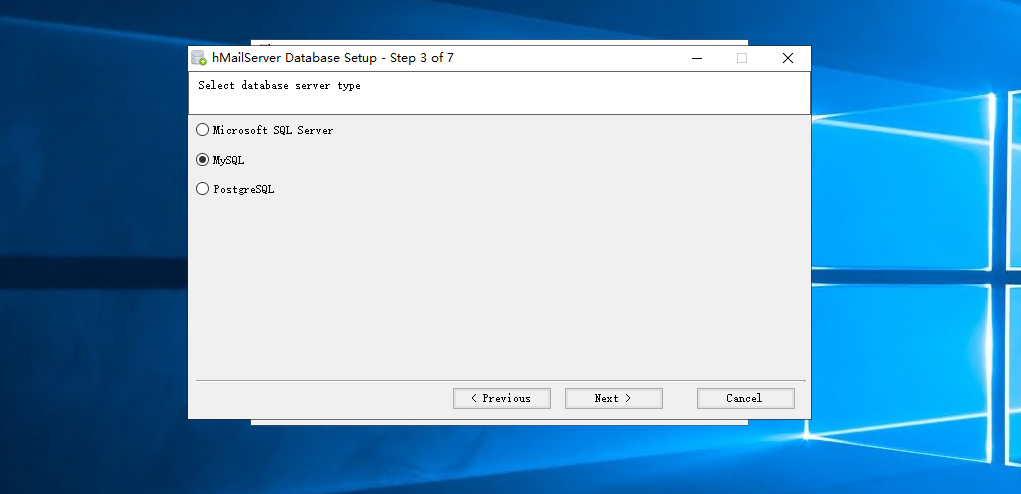Click the "Select database server type" header

pyautogui.click(x=279, y=86)
